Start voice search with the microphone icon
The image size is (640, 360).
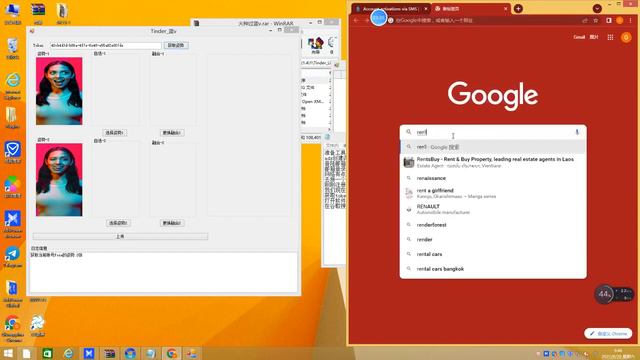(577, 132)
